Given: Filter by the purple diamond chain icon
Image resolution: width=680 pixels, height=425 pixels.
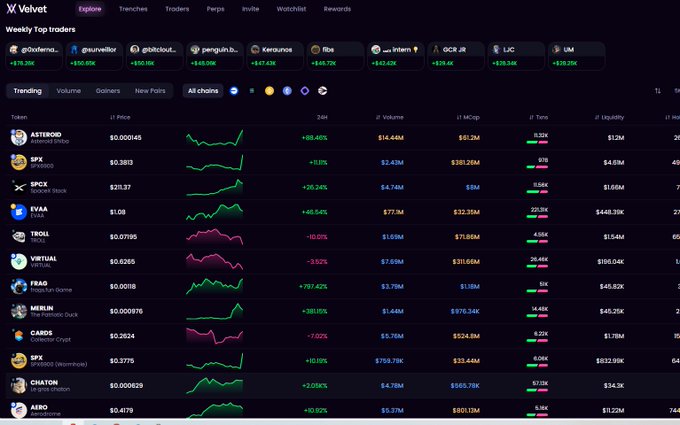Looking at the screenshot, I should point(305,91).
